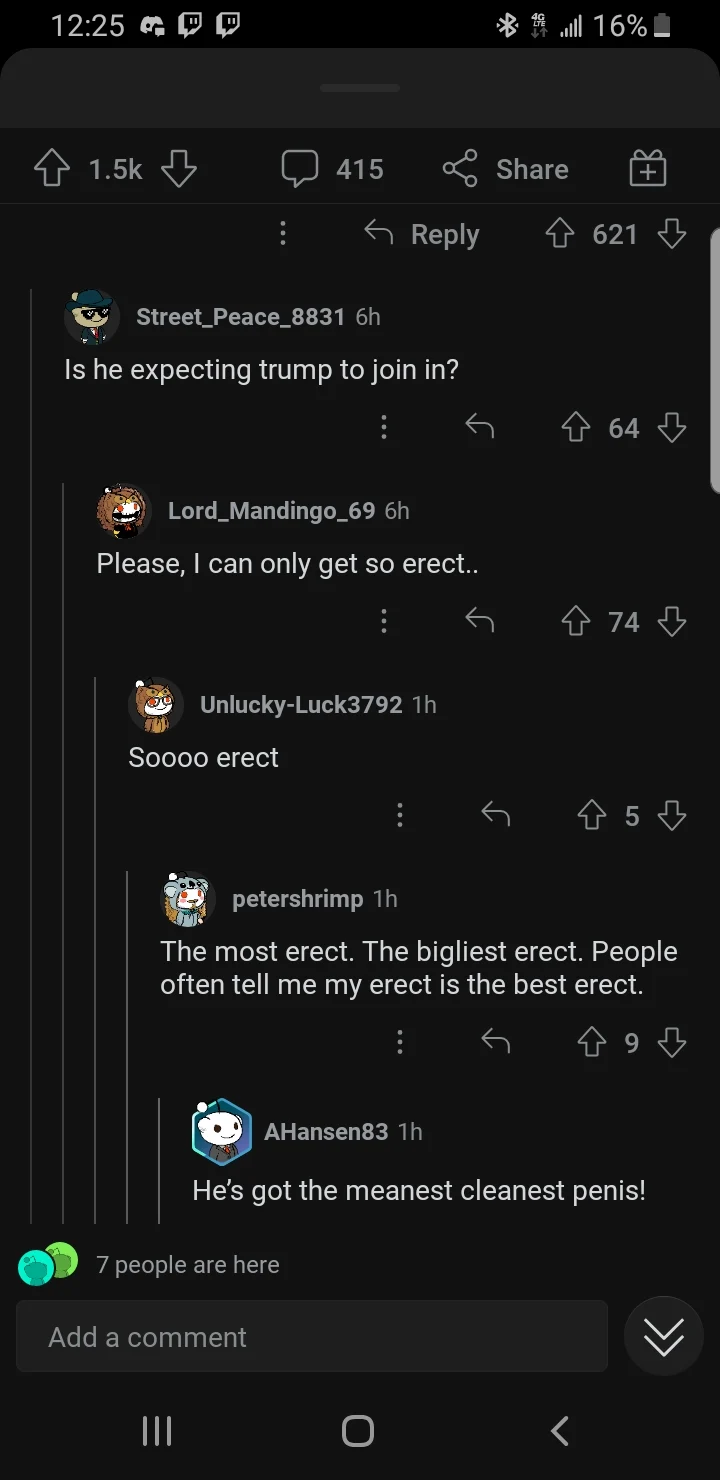The height and width of the screenshot is (1480, 720).
Task: Upvote the post showing 1.5k
Action: pyautogui.click(x=51, y=168)
